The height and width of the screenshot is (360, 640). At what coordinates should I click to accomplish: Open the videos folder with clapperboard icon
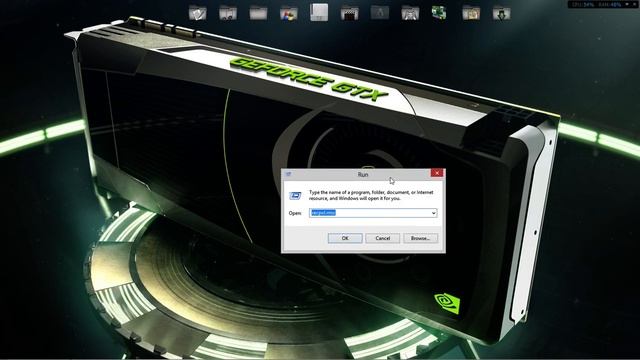(x=349, y=13)
